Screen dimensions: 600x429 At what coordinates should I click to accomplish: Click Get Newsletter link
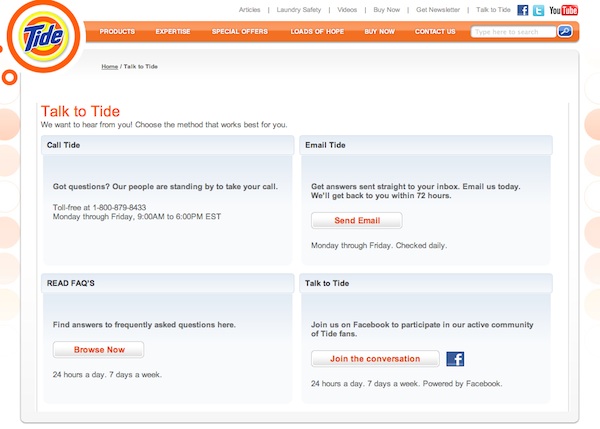438,10
